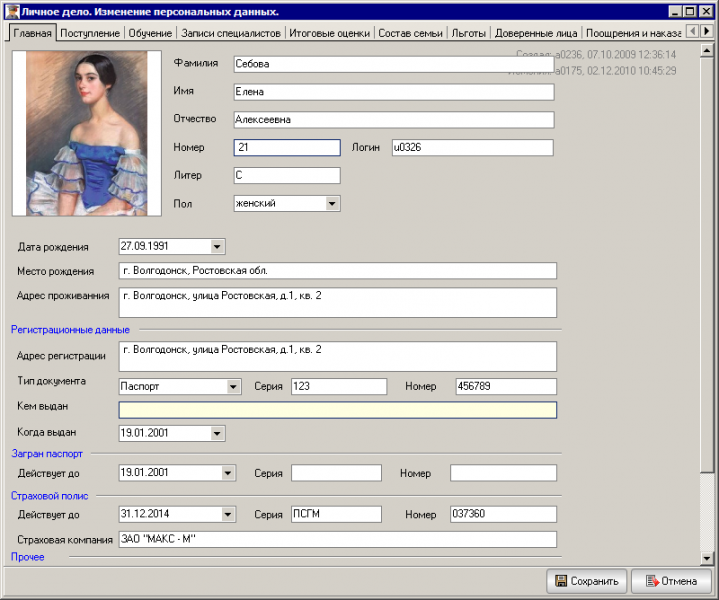Open the Состав семьи tab
This screenshot has height=600, width=719.
(x=410, y=33)
